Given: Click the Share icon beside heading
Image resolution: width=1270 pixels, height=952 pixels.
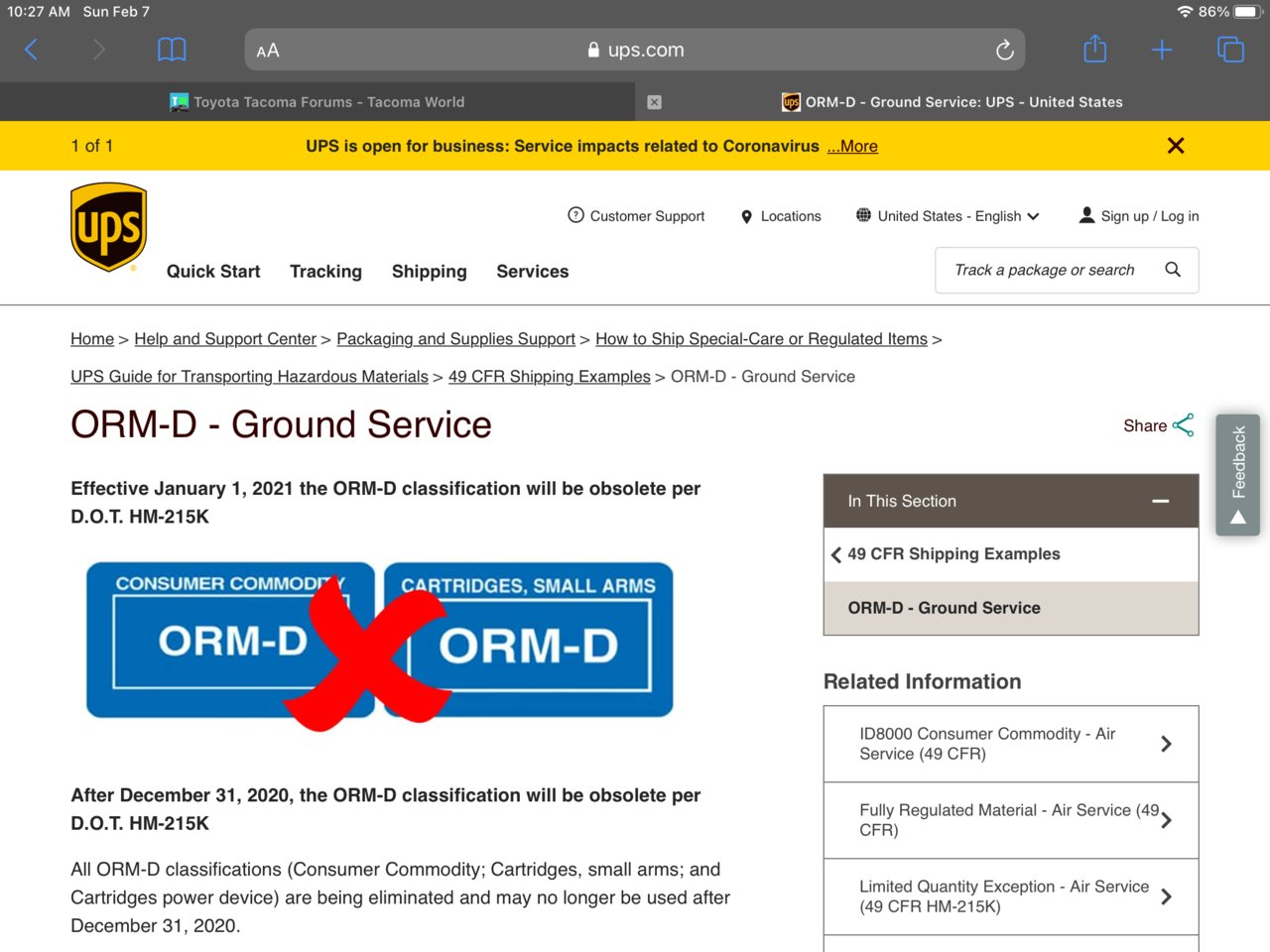Looking at the screenshot, I should point(1183,425).
